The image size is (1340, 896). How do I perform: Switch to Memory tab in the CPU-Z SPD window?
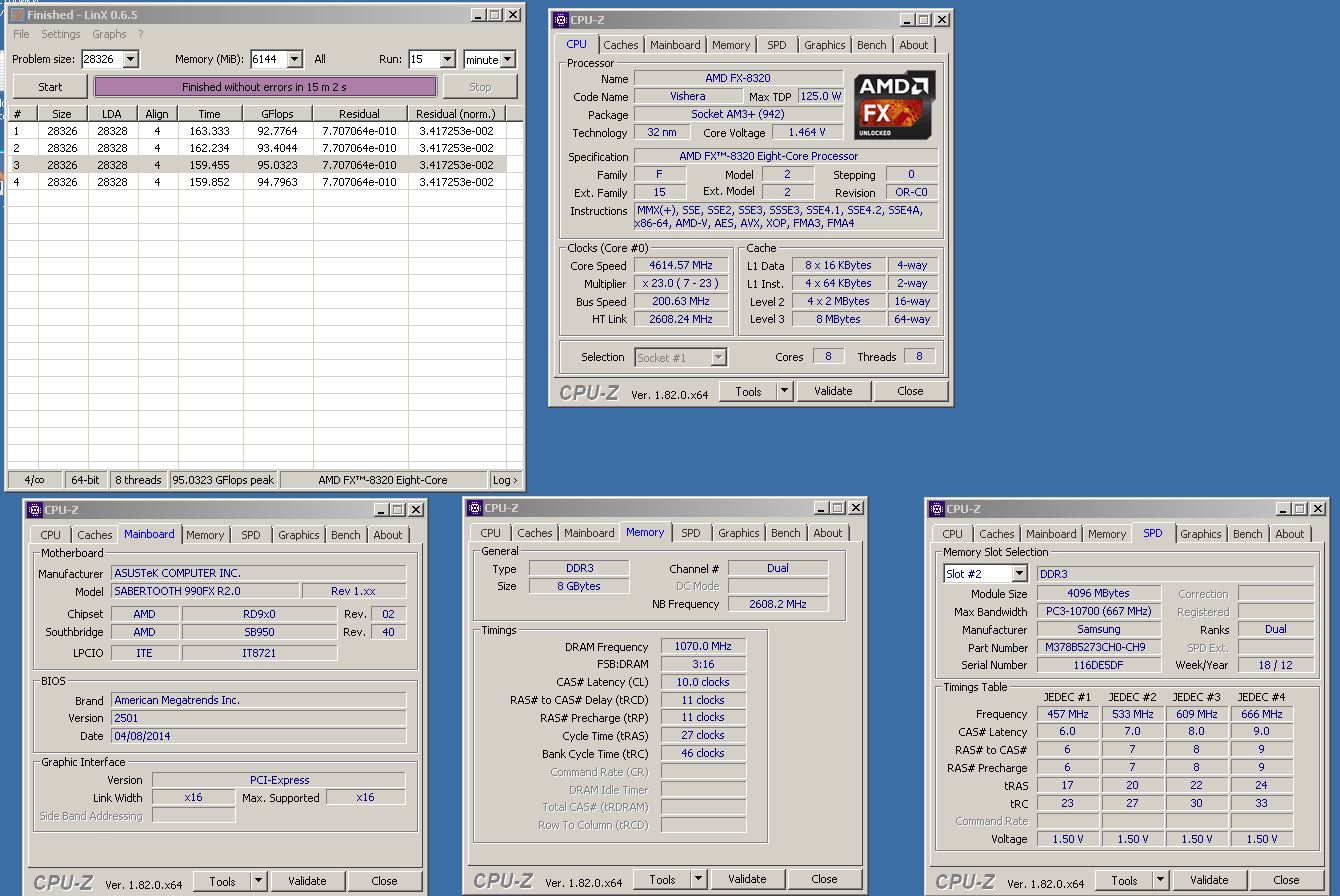[x=1107, y=534]
